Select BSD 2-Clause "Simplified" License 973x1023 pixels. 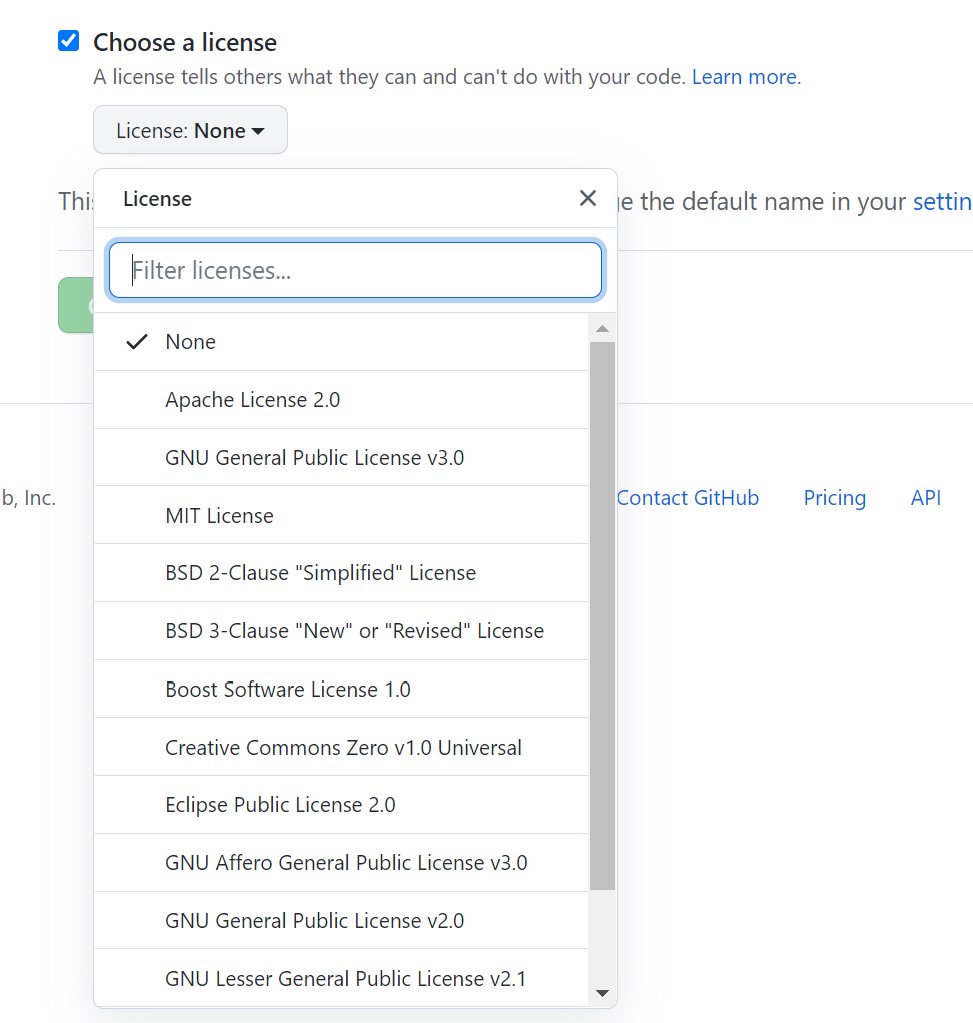(320, 573)
